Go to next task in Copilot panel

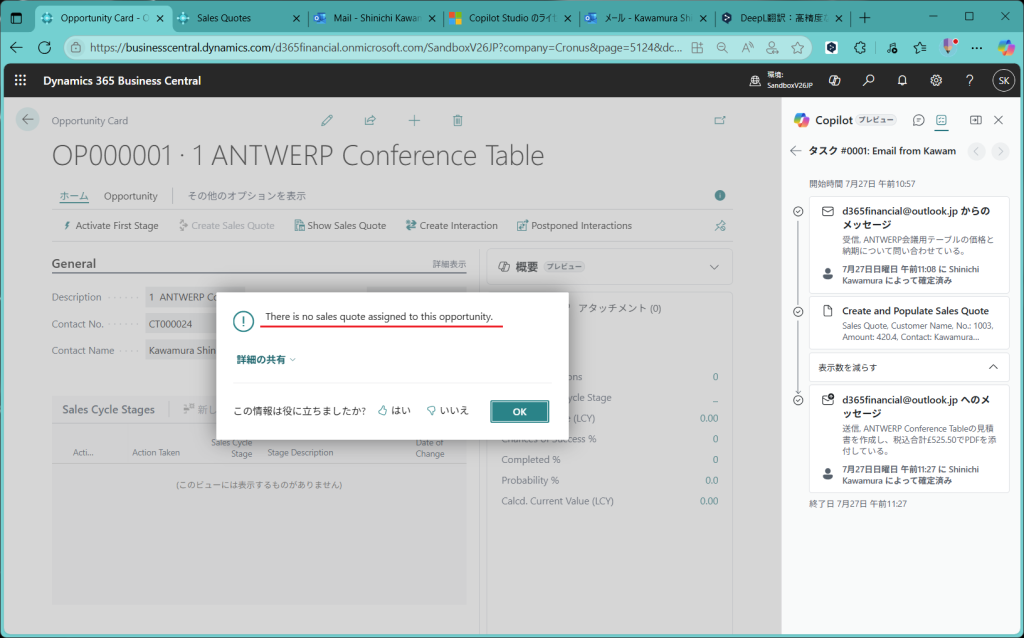point(1000,152)
